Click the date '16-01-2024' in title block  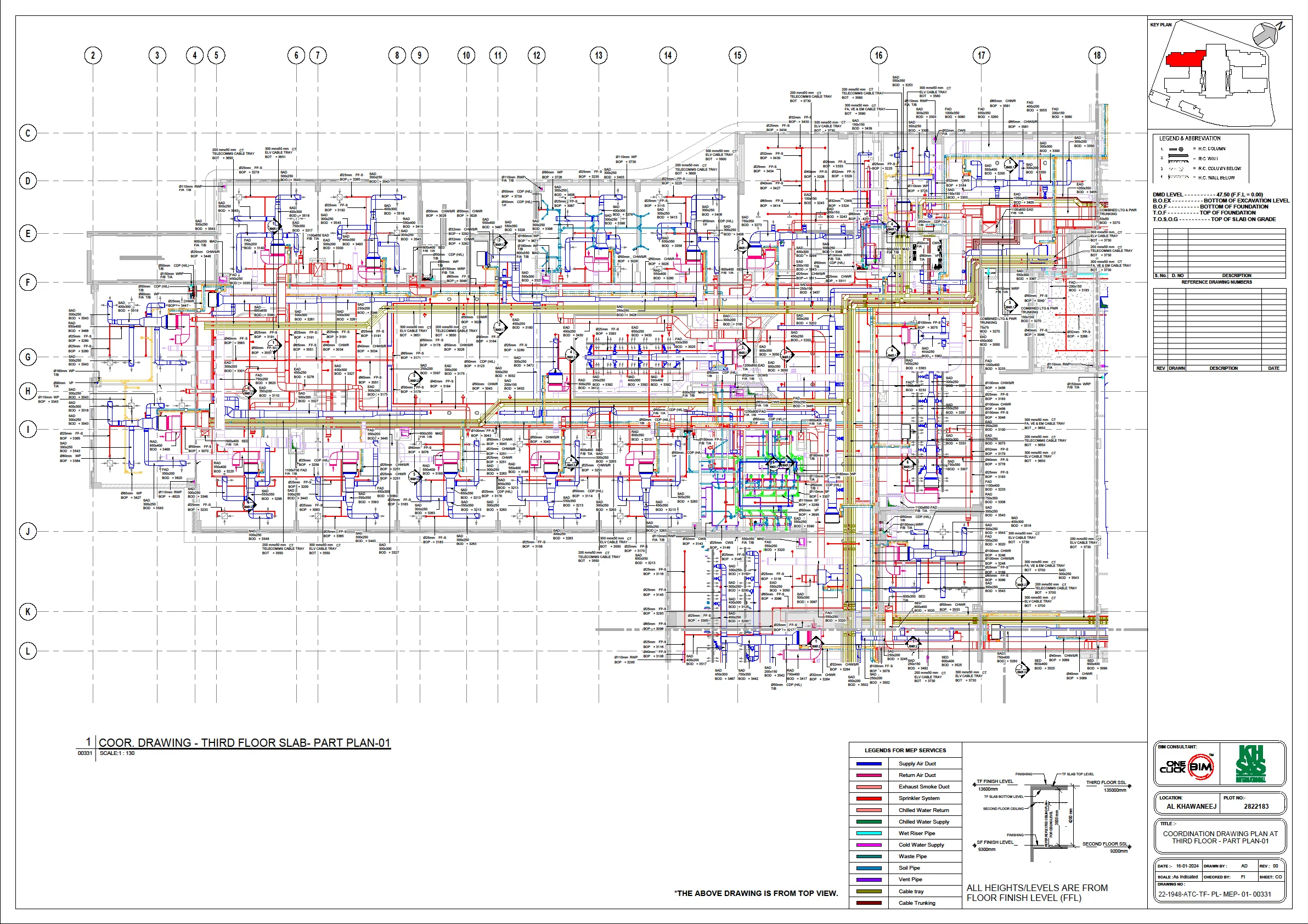tap(1187, 866)
